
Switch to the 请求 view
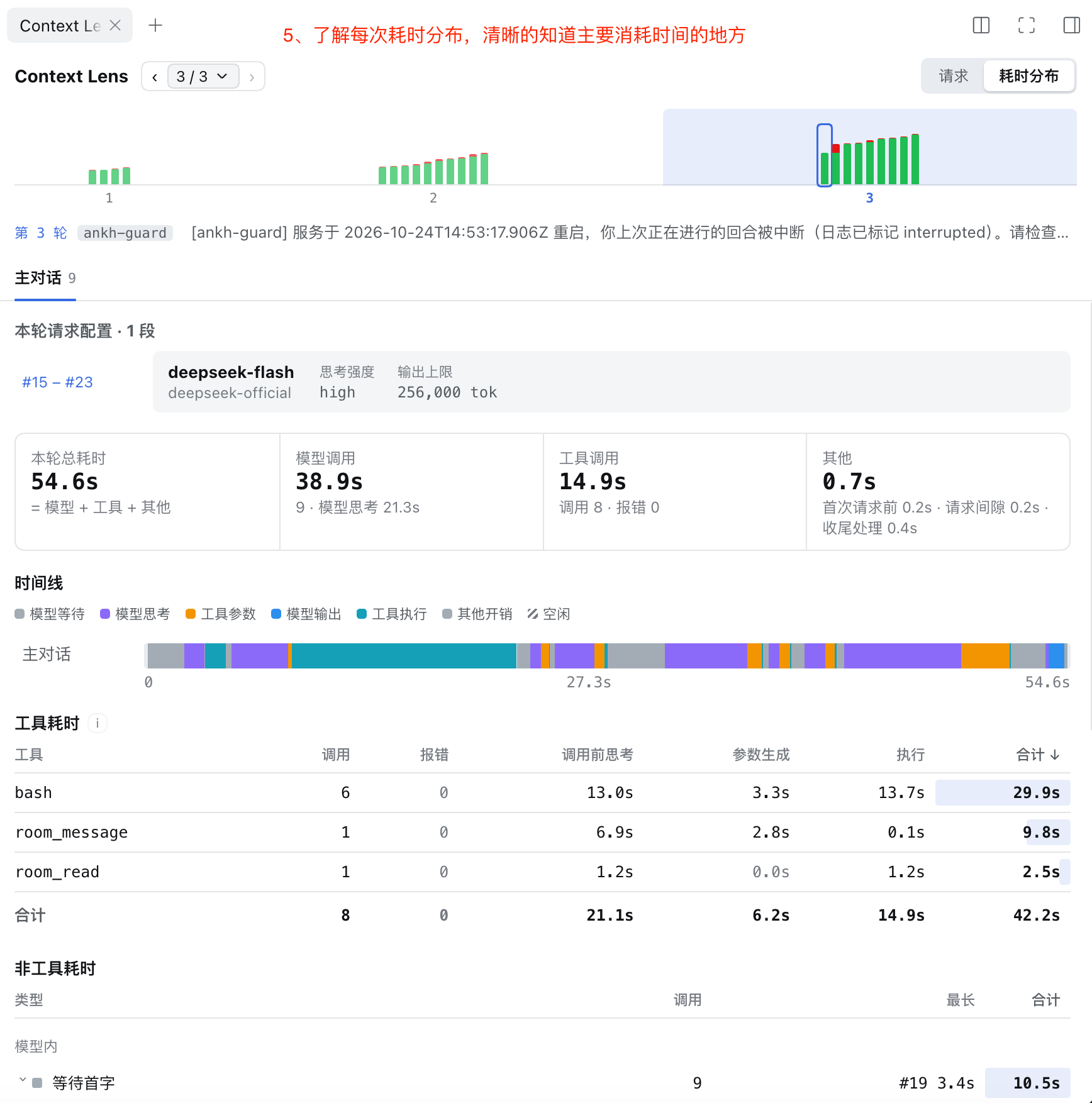pos(953,76)
